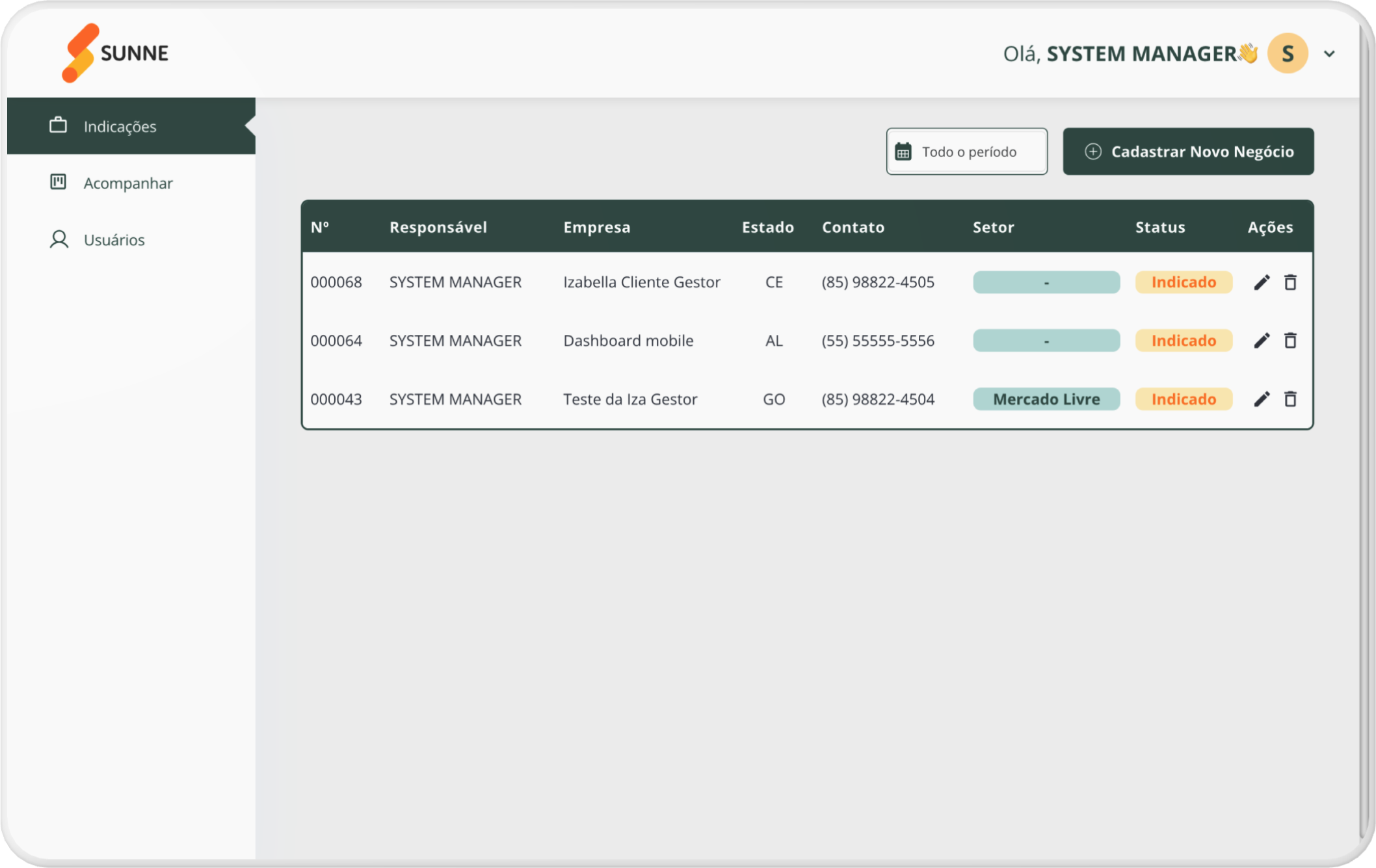This screenshot has width=1376, height=868.
Task: Click the Olá, SYSTEM MANAGER greeting
Action: pos(1130,53)
